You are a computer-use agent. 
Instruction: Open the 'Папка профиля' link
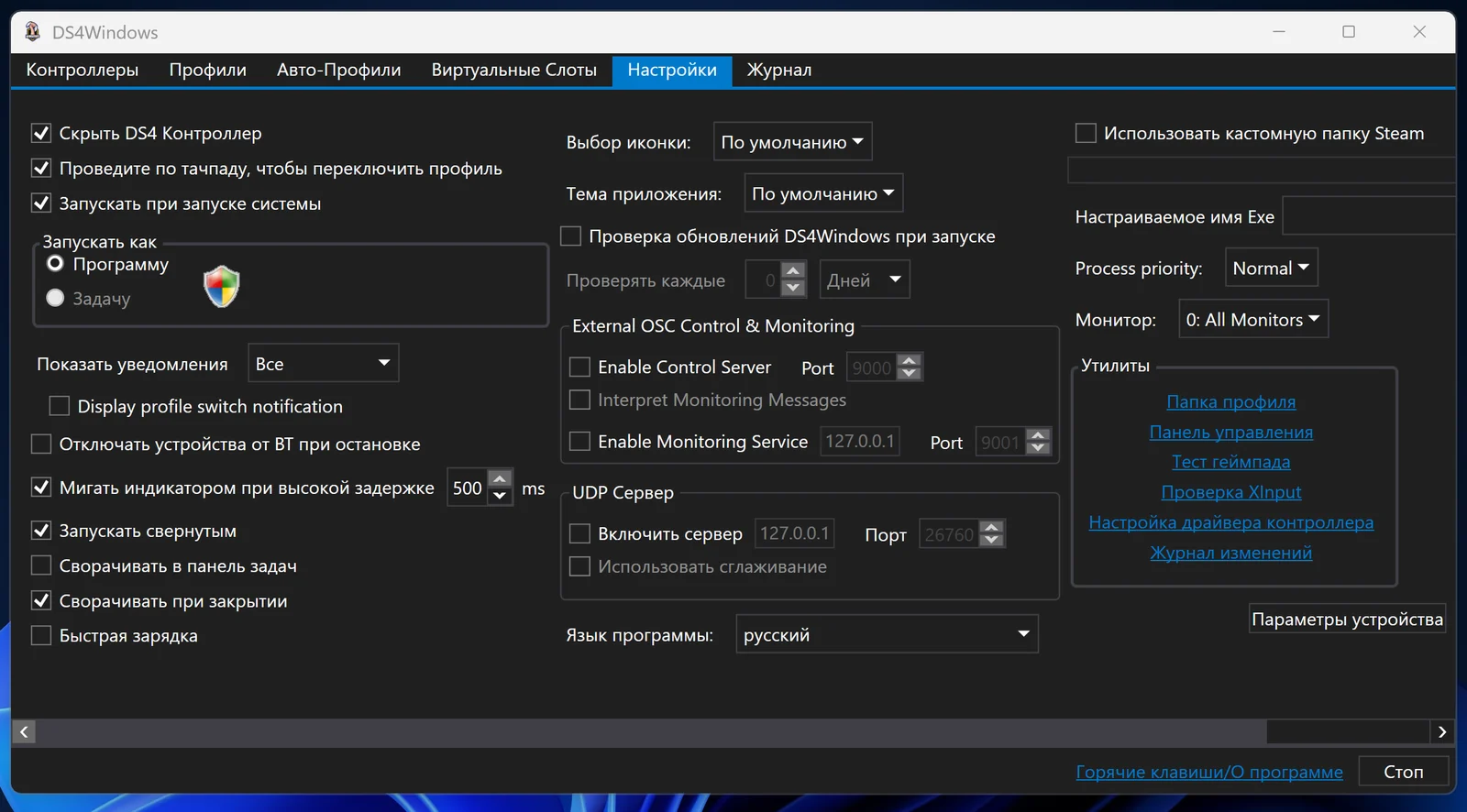[x=1231, y=401]
